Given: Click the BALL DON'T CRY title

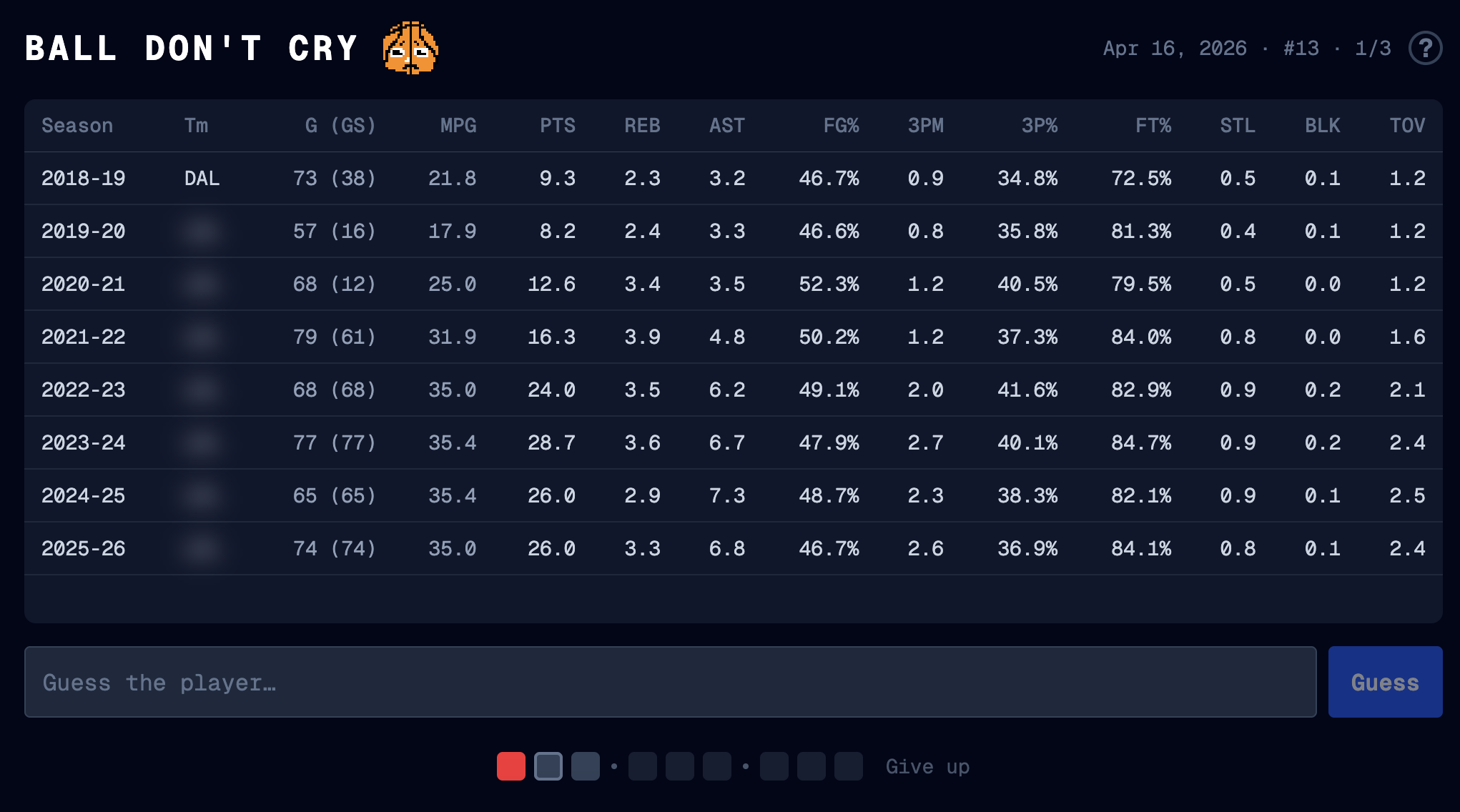Looking at the screenshot, I should click(x=192, y=49).
